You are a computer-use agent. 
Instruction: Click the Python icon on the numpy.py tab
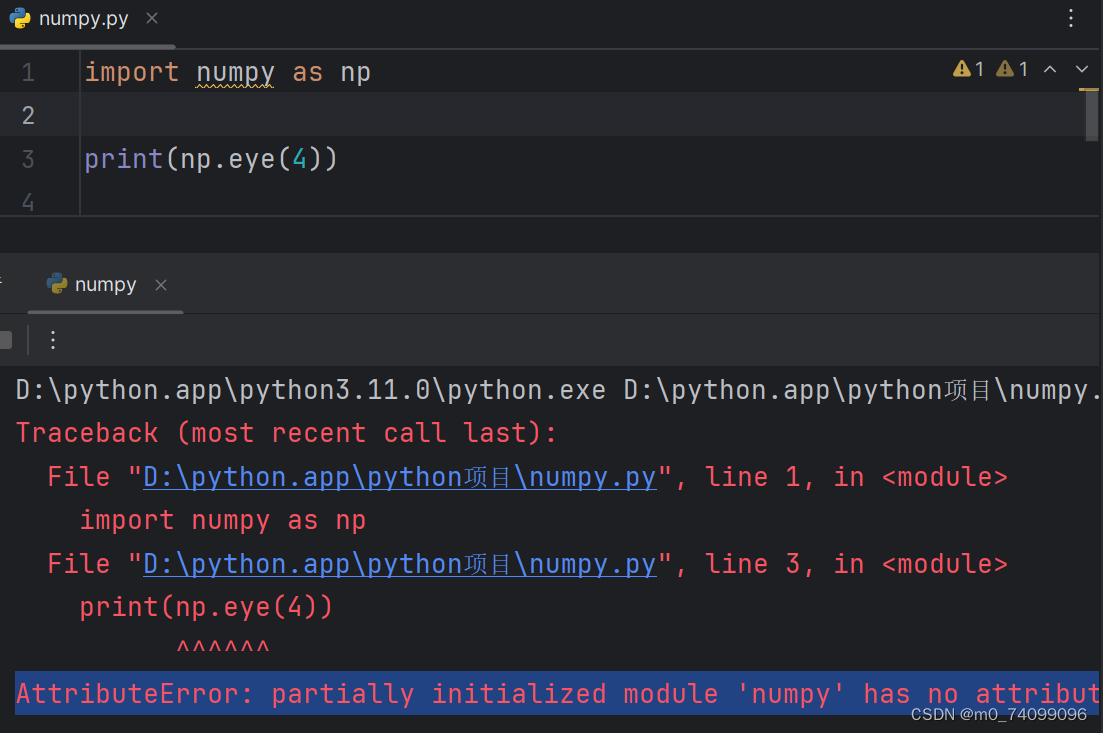pyautogui.click(x=20, y=18)
